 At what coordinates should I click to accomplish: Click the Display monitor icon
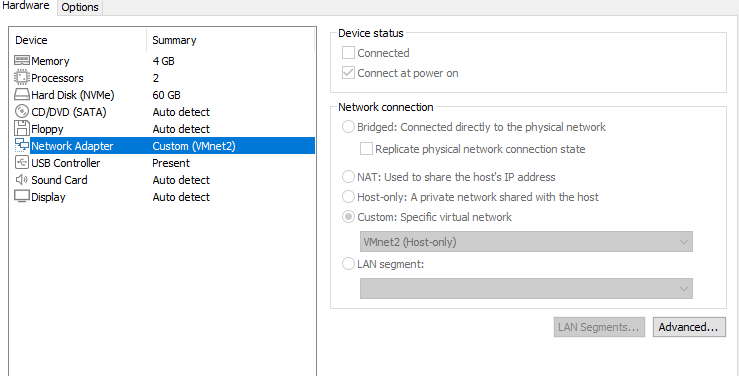22,196
